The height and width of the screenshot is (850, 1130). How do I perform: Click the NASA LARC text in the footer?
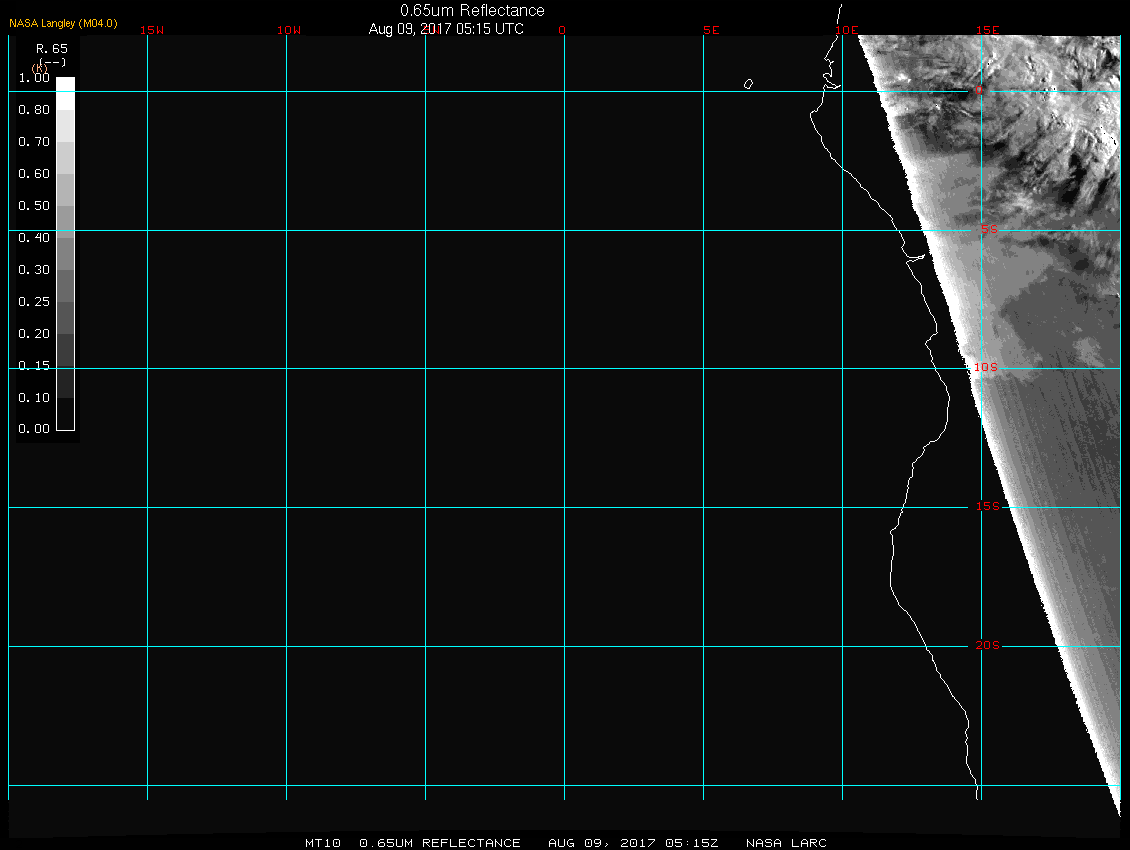click(x=789, y=843)
